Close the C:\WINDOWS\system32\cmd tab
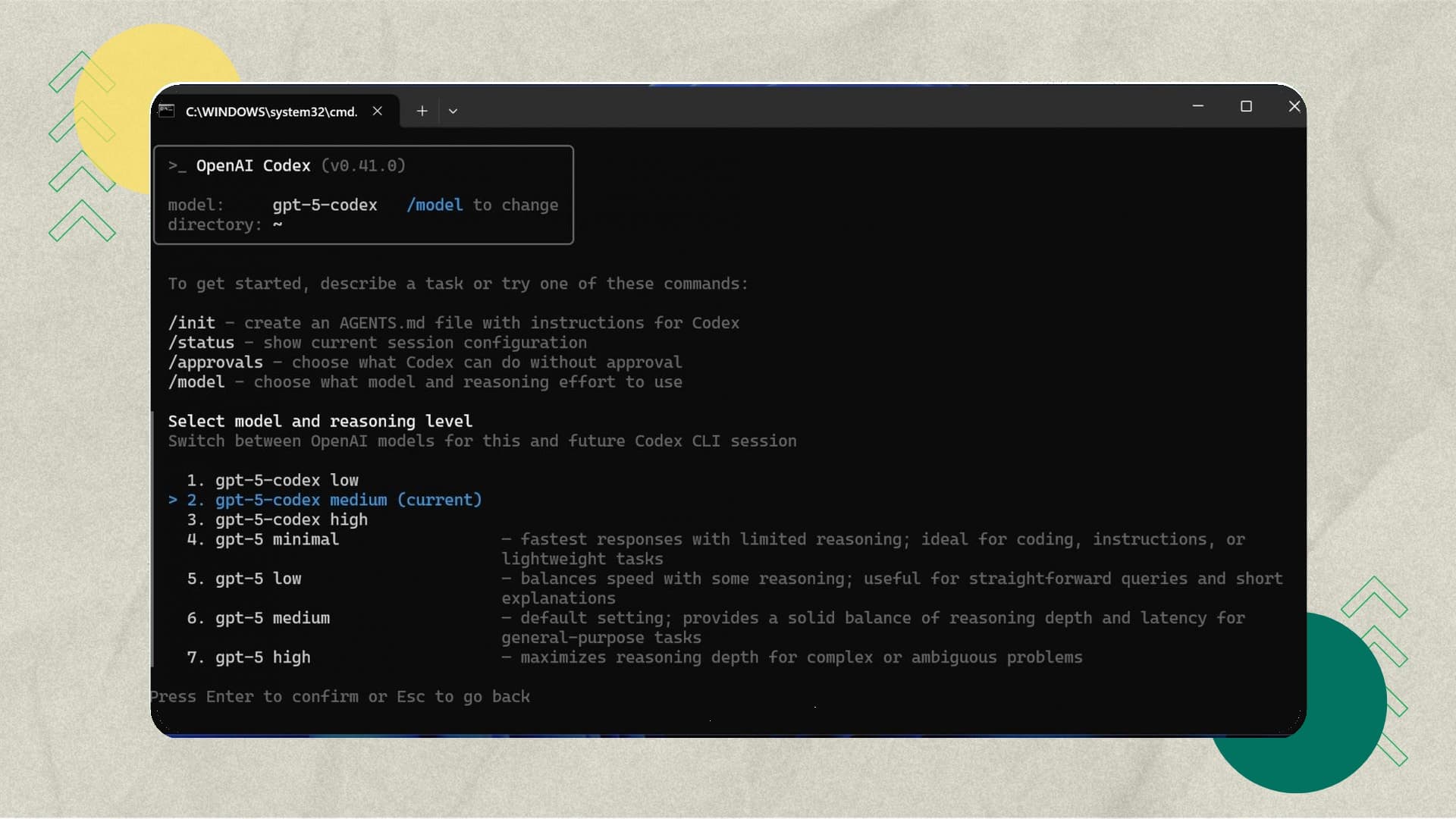The width and height of the screenshot is (1456, 819). point(377,111)
